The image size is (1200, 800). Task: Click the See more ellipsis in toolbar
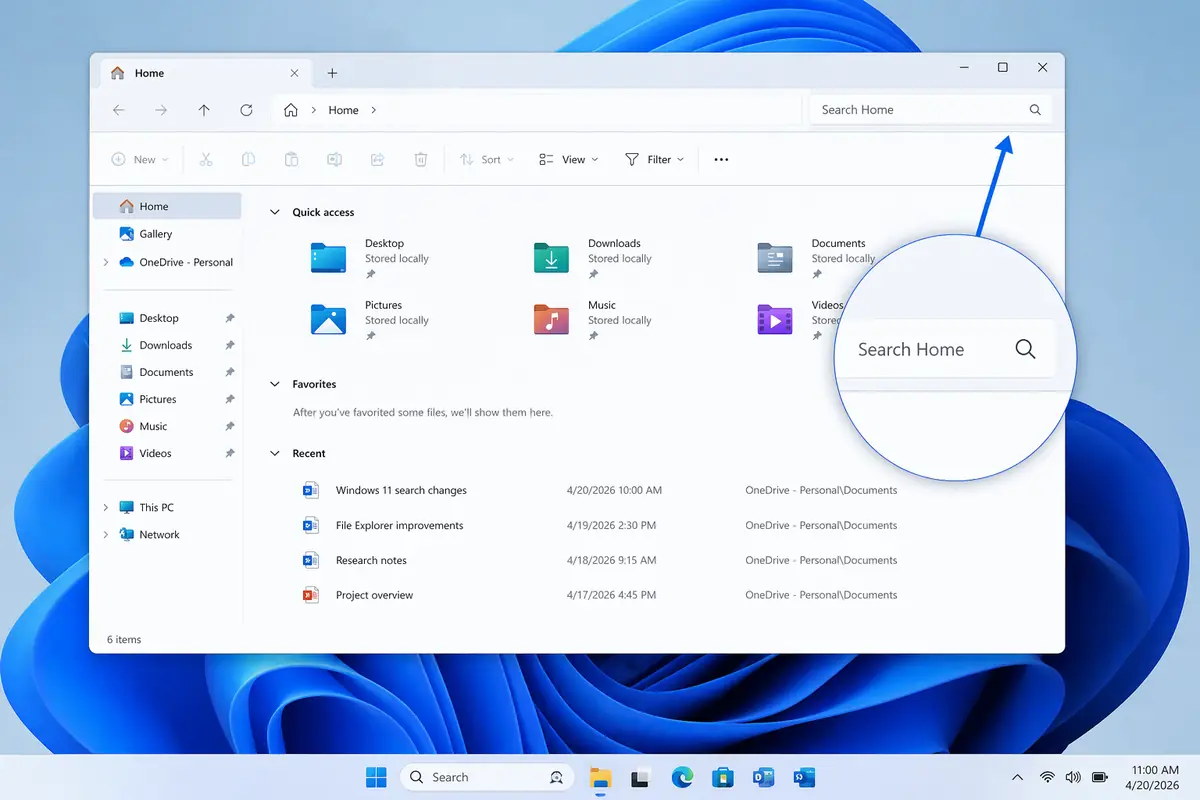(x=721, y=160)
